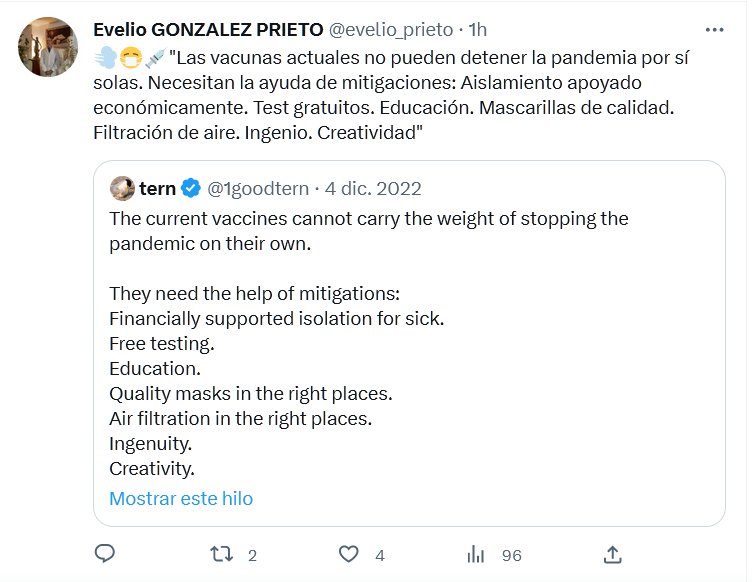Open the share tweet icon
Screen dimensions: 752x582
pyautogui.click(x=613, y=553)
